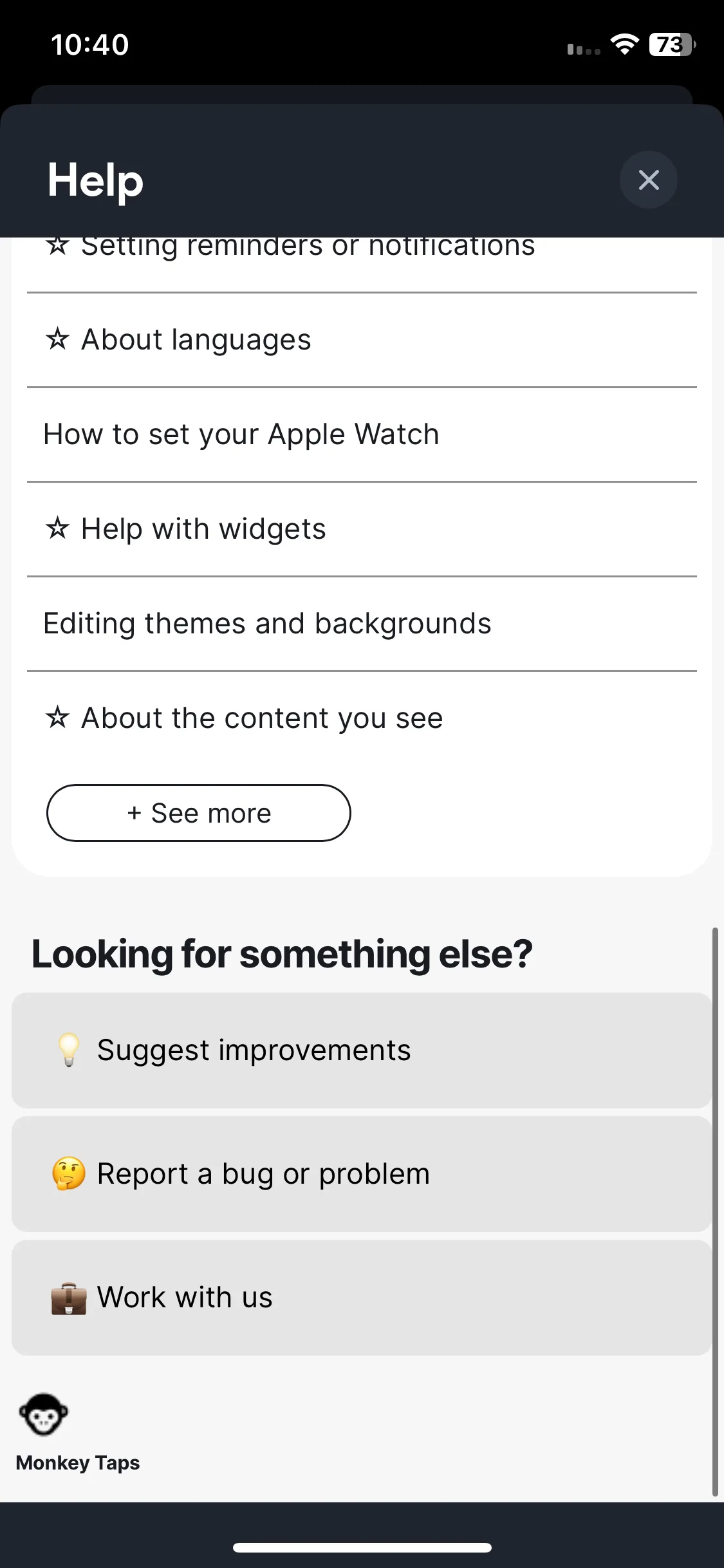Open Help with widgets topic

[x=362, y=529]
